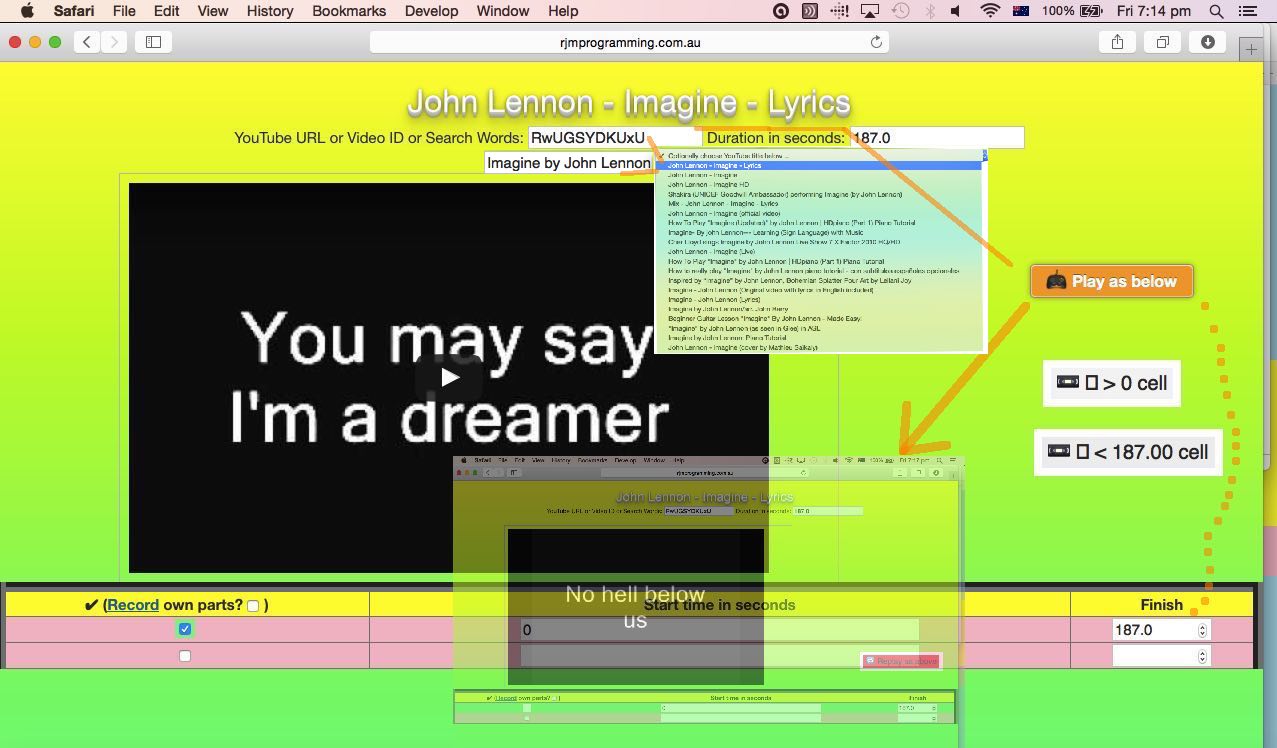This screenshot has width=1277, height=748.
Task: Open the Window menu
Action: (503, 11)
